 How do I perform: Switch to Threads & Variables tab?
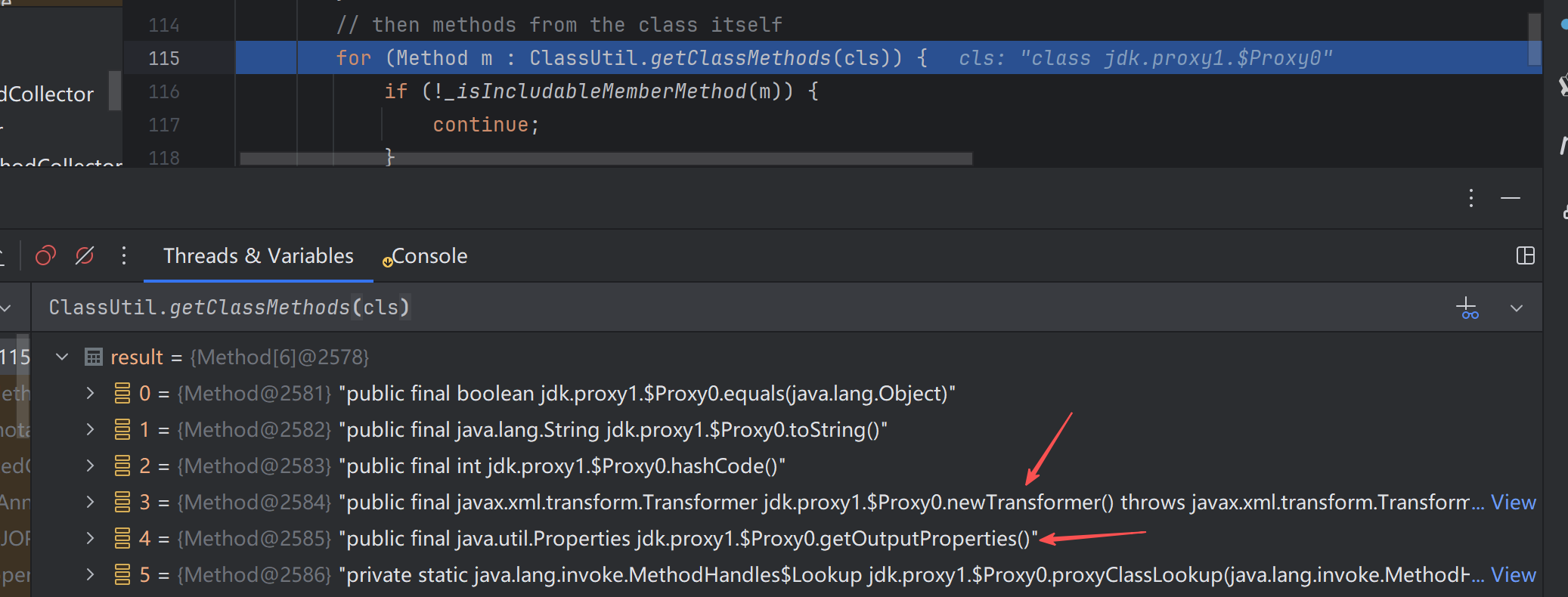(259, 256)
